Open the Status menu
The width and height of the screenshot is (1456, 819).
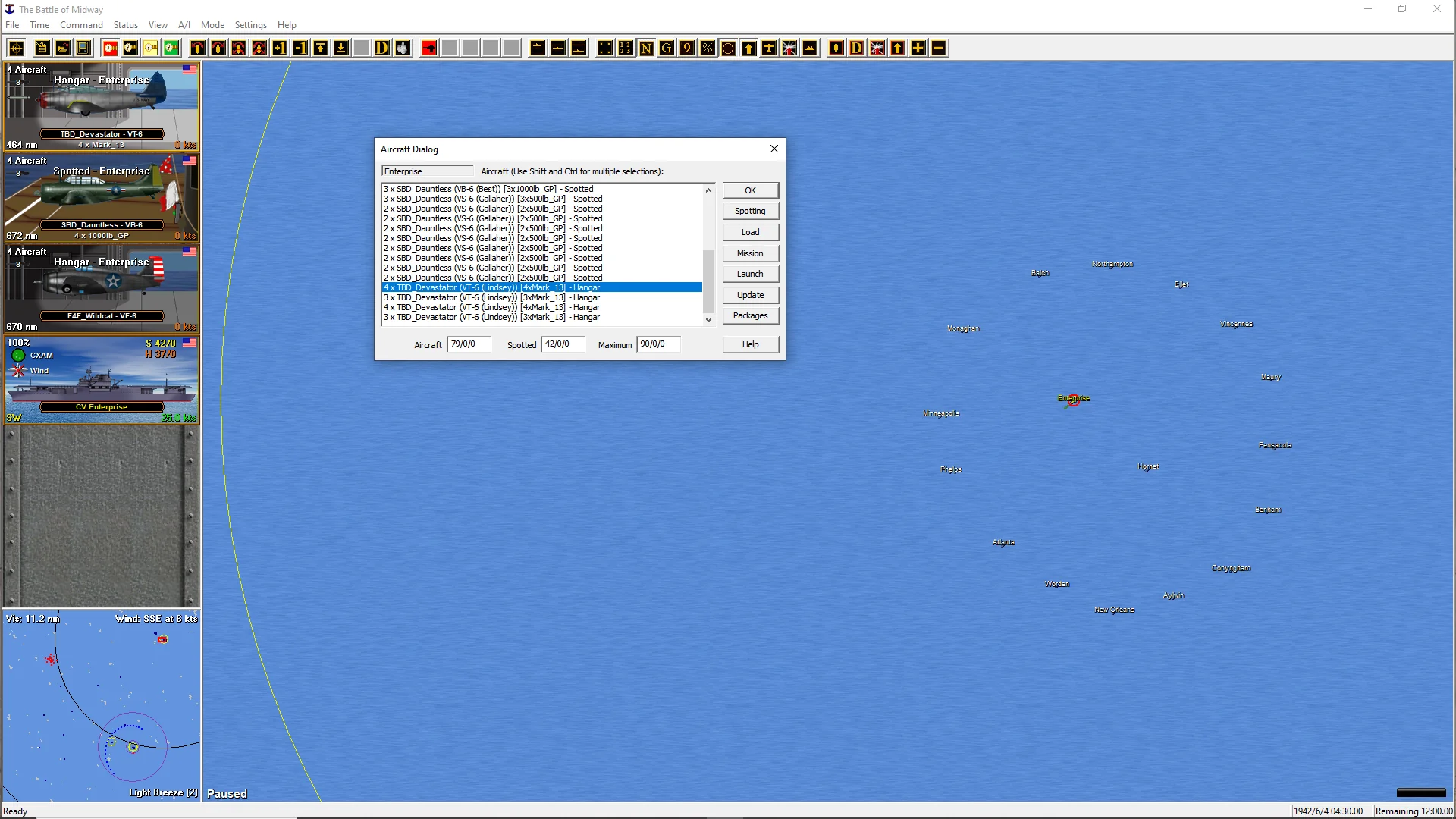tap(126, 25)
